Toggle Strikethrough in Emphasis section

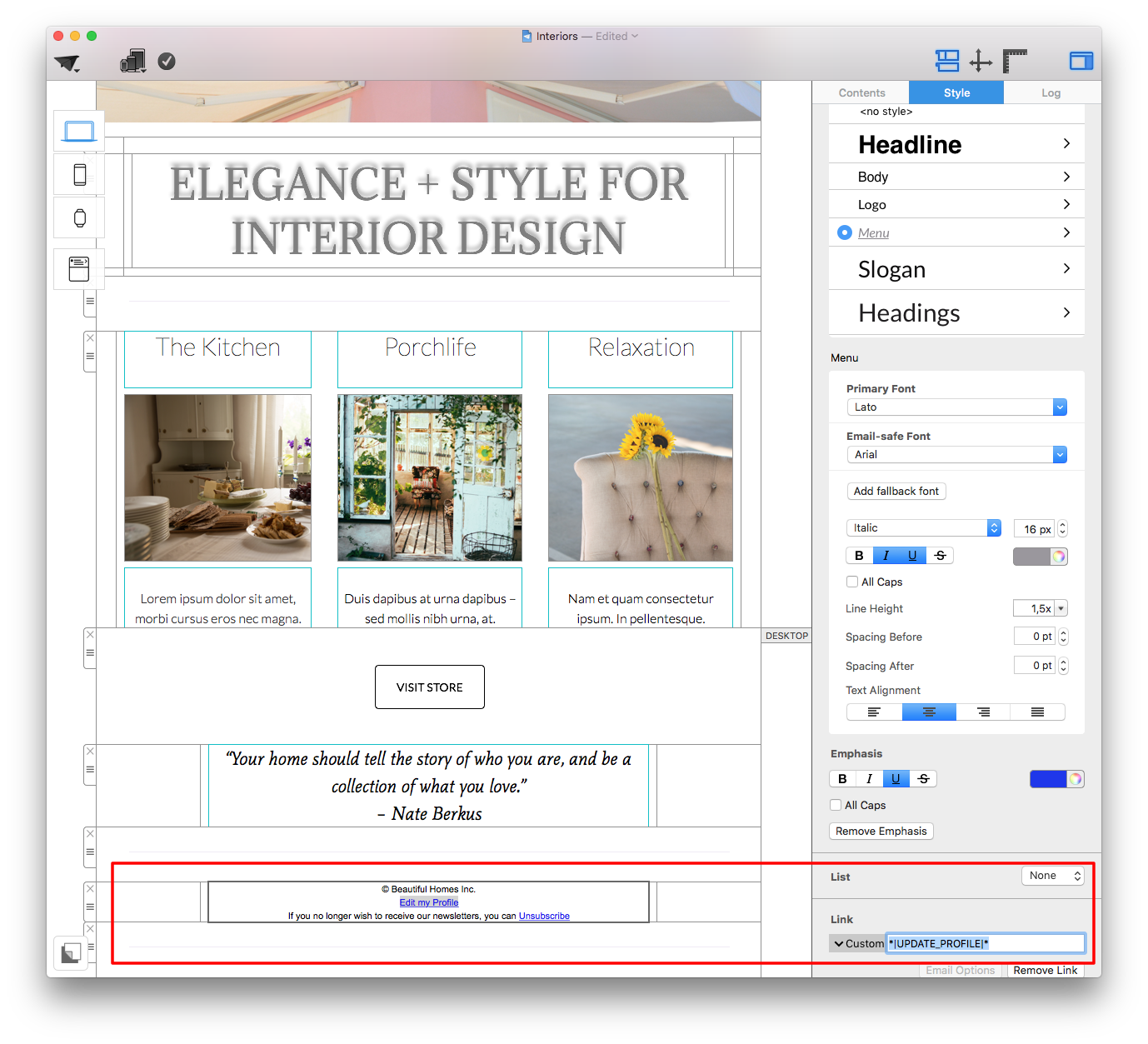tap(923, 779)
